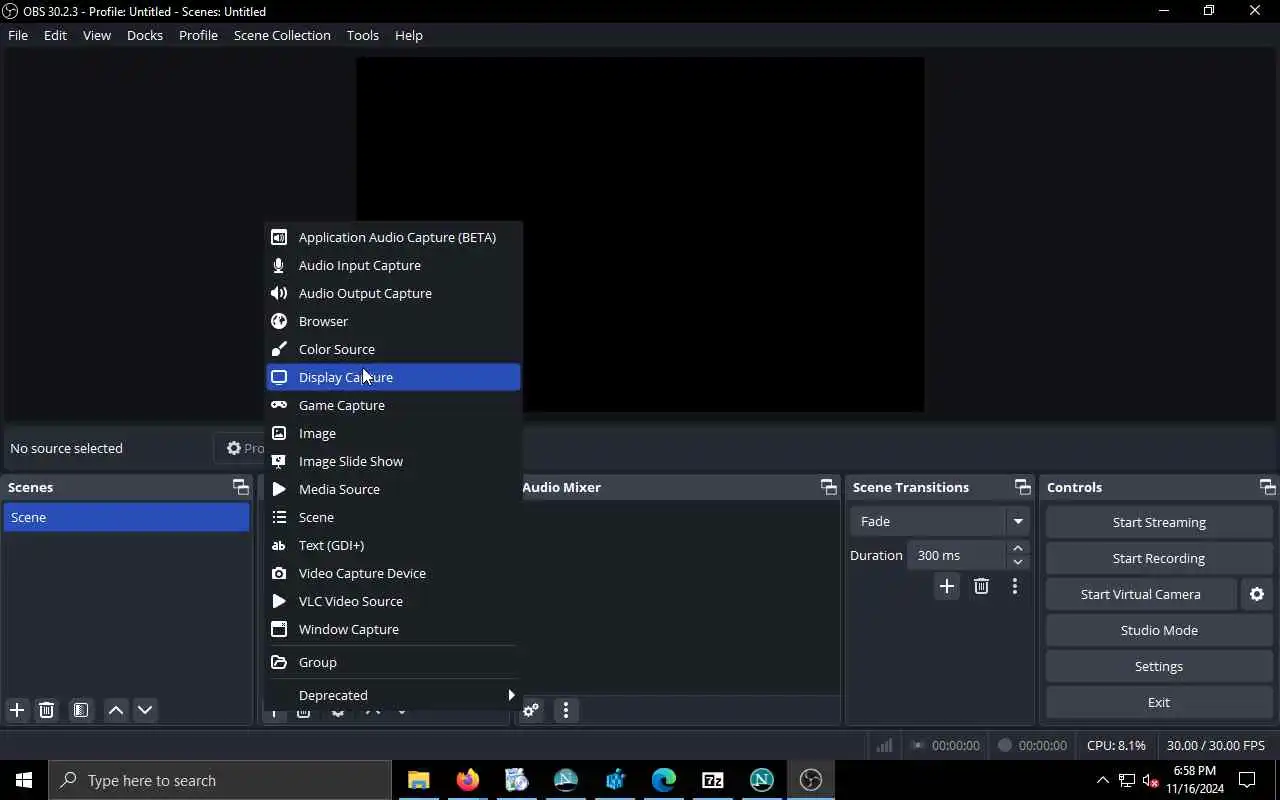The height and width of the screenshot is (800, 1280).
Task: Click Start Recording
Action: tap(1159, 558)
